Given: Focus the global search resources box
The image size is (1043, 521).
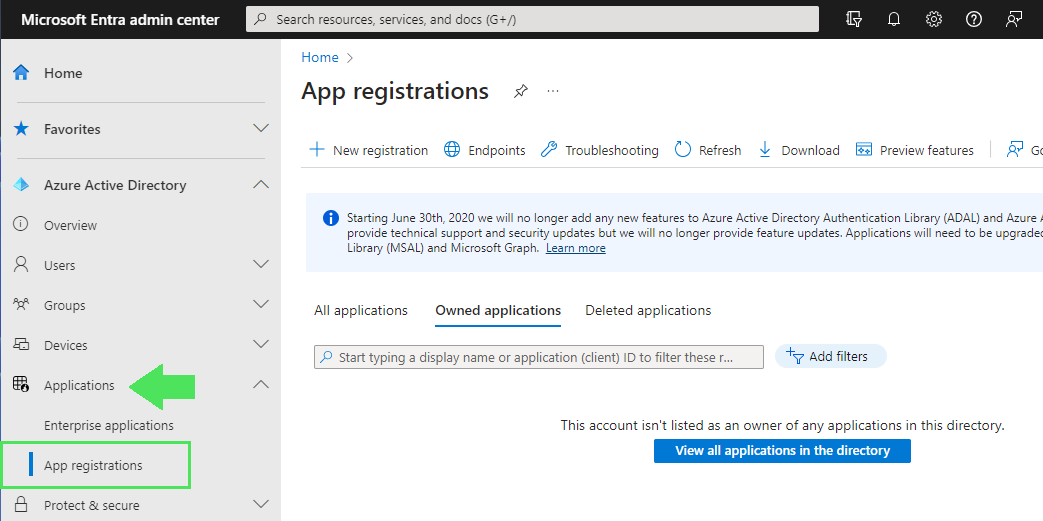Looking at the screenshot, I should 532,19.
